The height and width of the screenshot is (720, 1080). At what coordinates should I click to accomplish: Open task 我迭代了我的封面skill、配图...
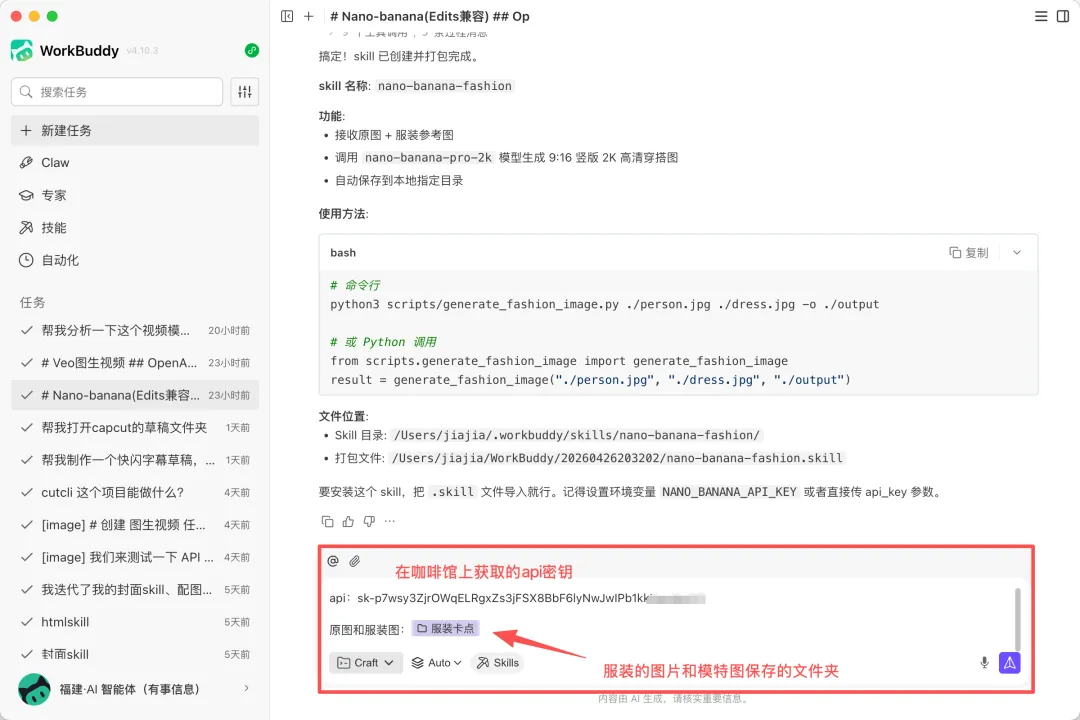point(134,590)
